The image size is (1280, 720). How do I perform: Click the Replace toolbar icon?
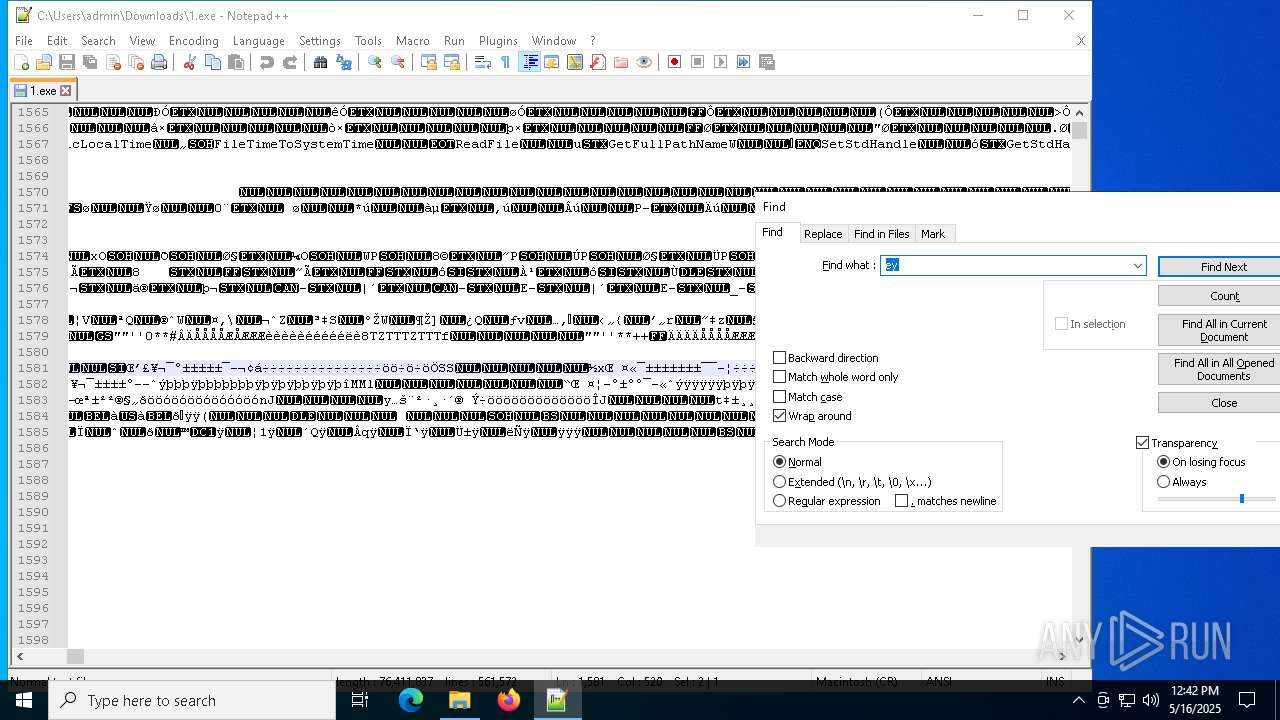[344, 62]
